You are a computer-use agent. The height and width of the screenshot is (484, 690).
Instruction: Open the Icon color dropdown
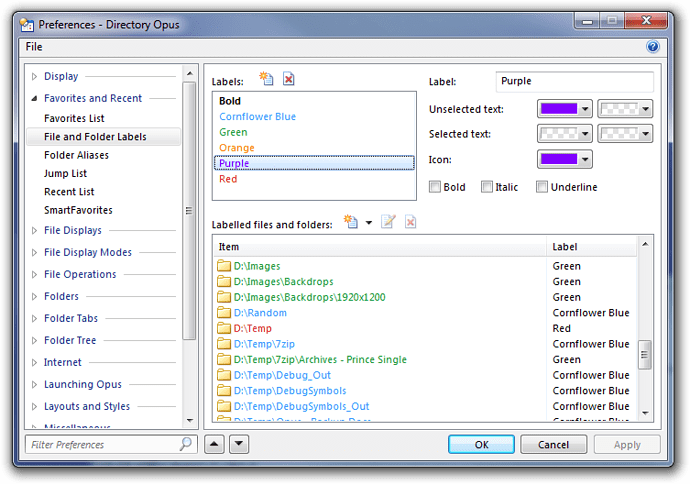click(x=585, y=159)
